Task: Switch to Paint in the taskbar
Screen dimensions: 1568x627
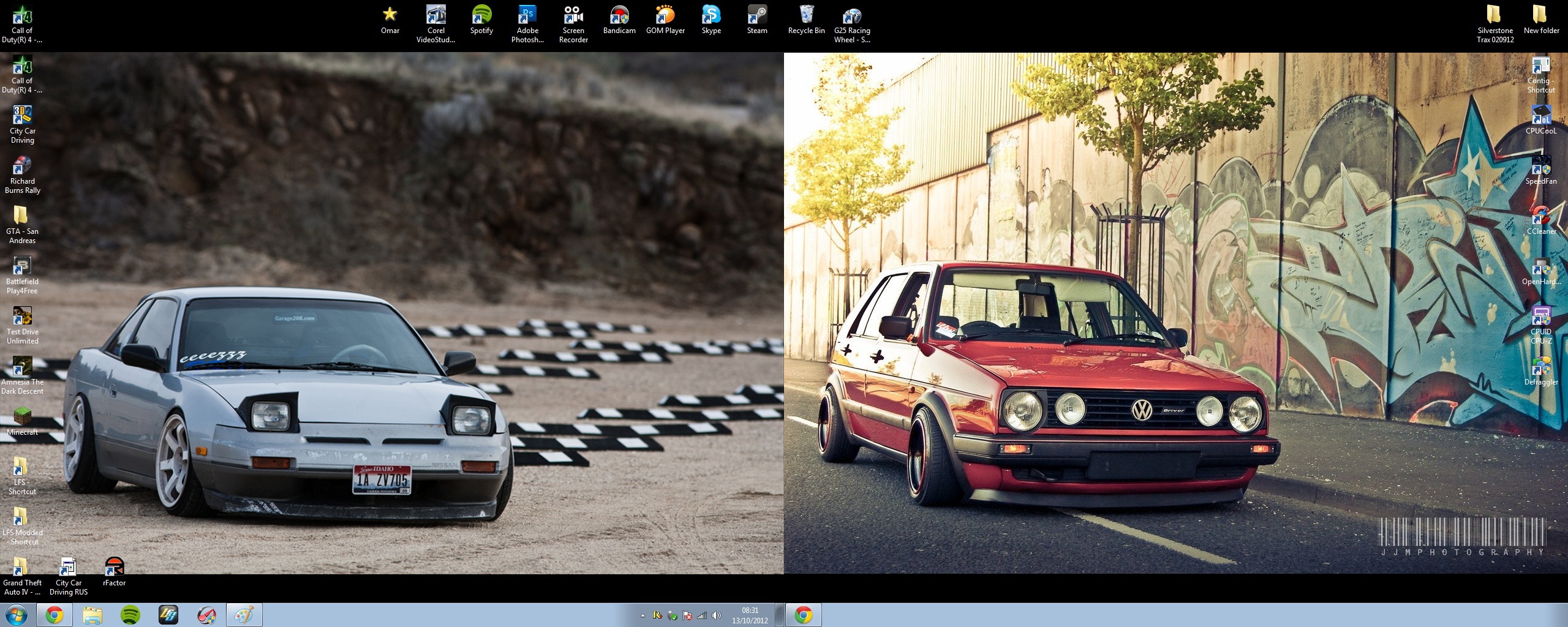Action: pos(244,615)
